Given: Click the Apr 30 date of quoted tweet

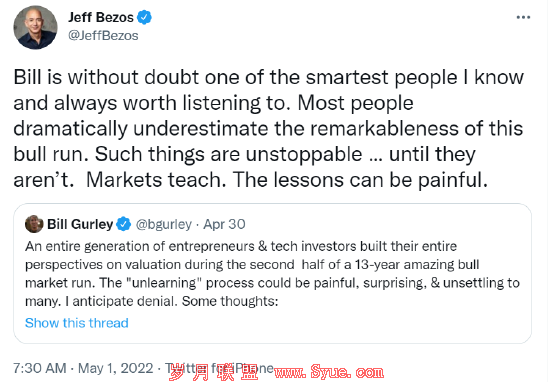Looking at the screenshot, I should (224, 224).
